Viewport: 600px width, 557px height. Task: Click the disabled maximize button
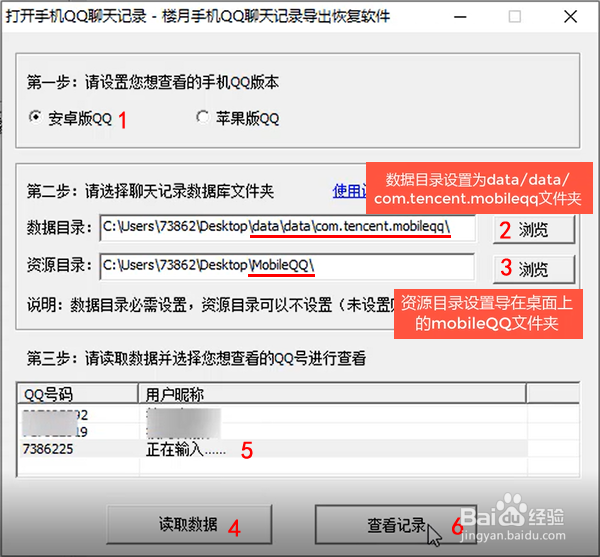(515, 17)
